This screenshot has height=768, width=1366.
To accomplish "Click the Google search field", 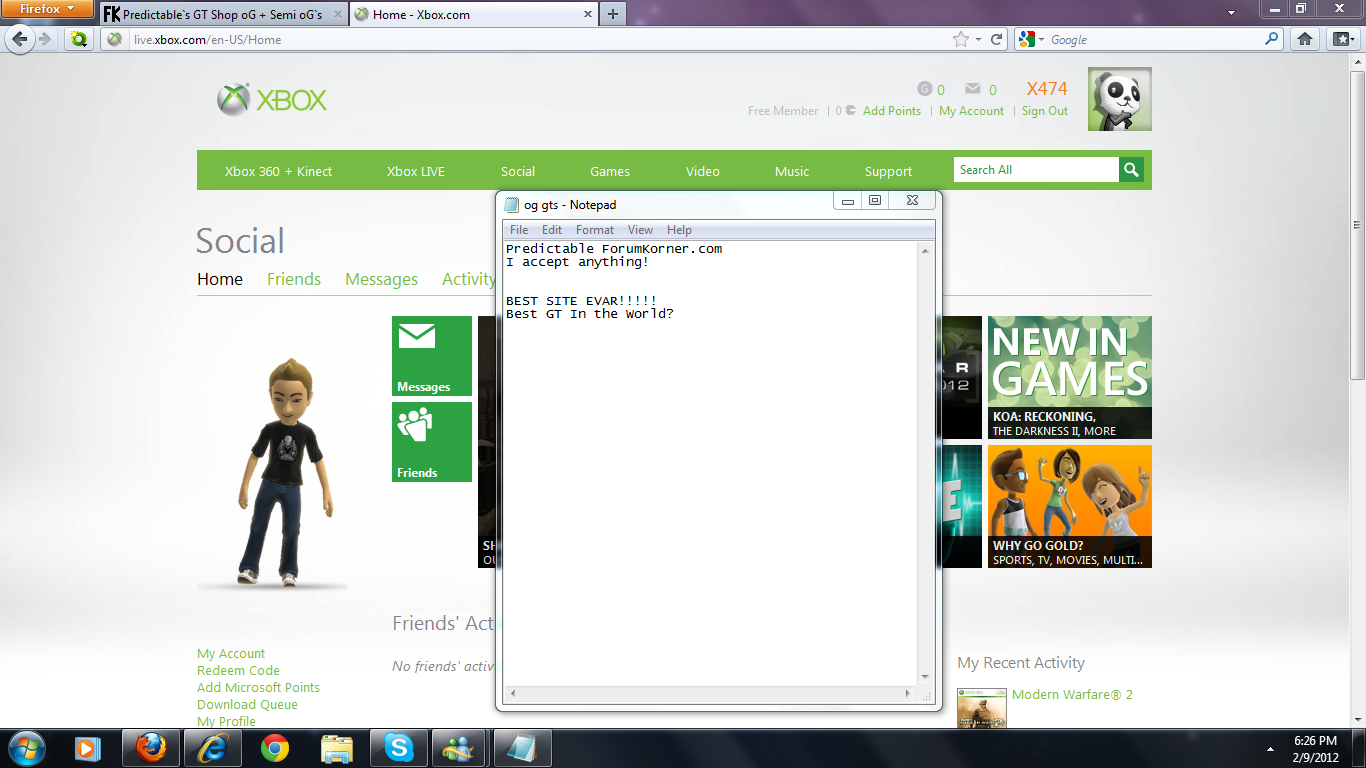I will tap(1155, 39).
